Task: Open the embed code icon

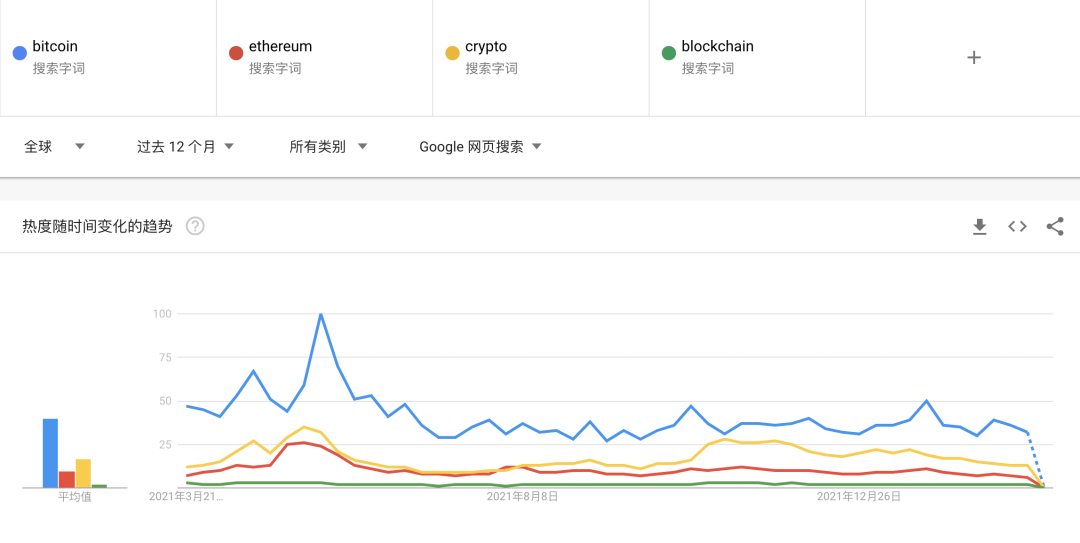Action: click(x=1017, y=226)
